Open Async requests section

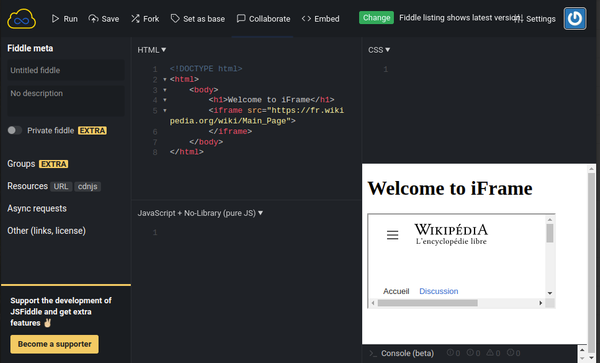(x=37, y=208)
